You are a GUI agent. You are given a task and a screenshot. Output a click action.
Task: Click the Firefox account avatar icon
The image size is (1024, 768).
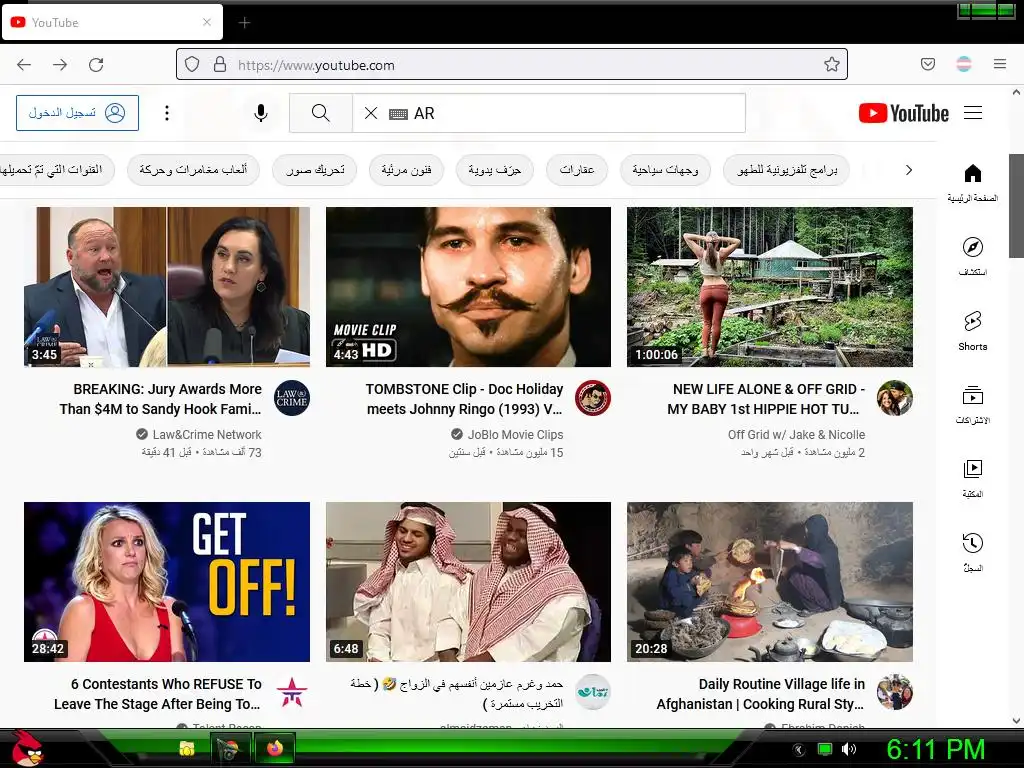(x=964, y=64)
